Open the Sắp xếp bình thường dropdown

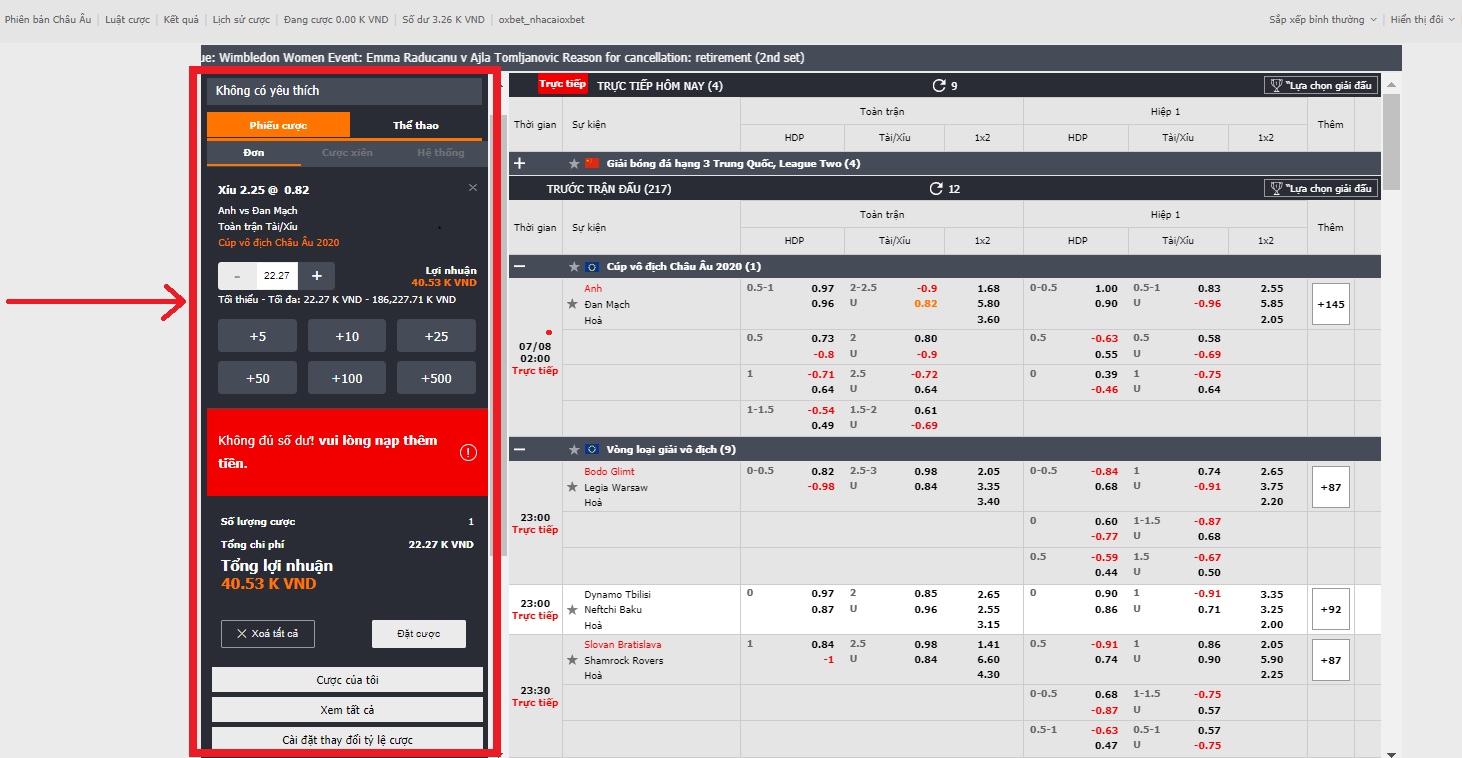(1322, 19)
